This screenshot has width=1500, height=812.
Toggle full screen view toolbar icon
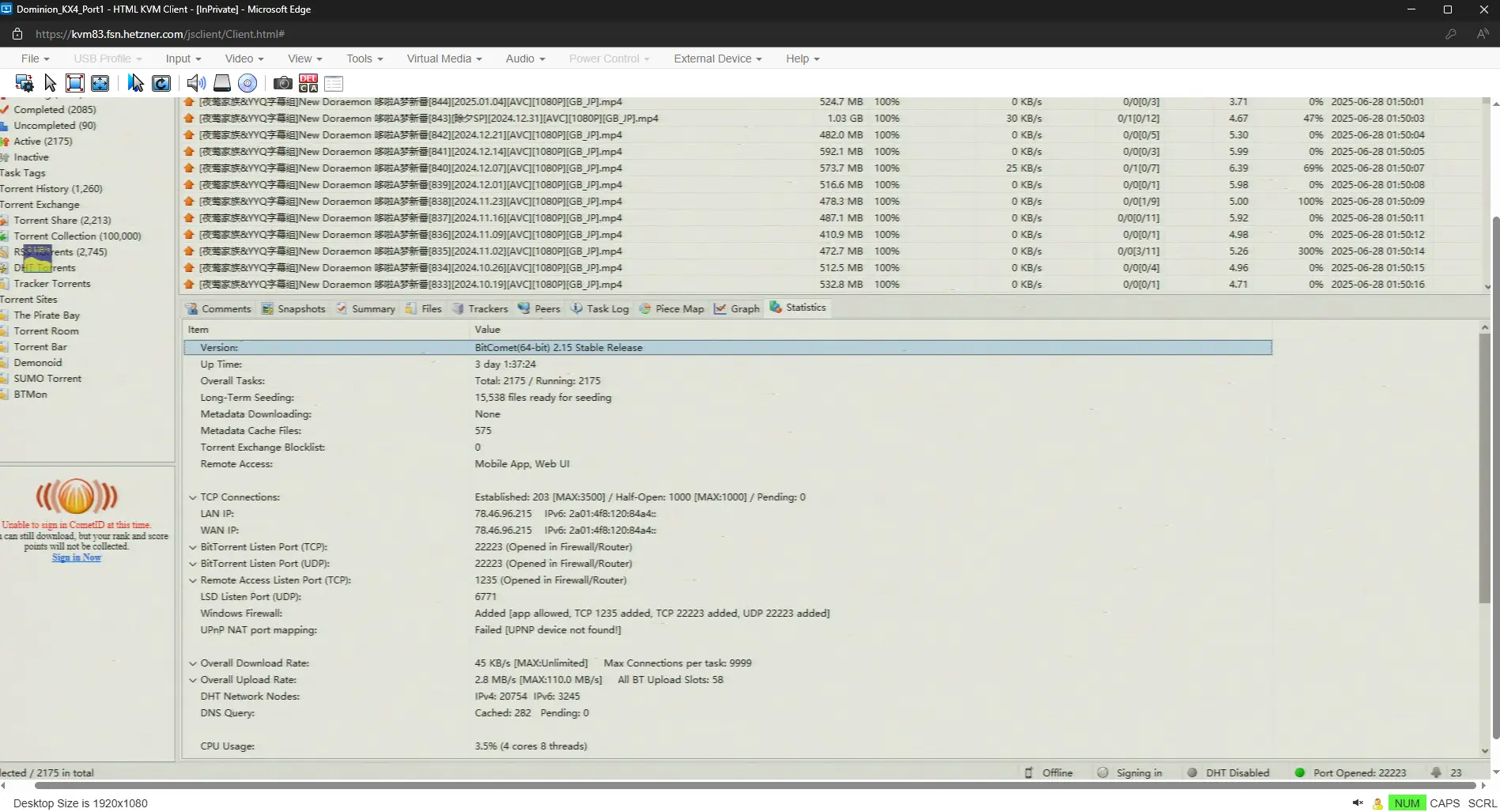[x=75, y=83]
